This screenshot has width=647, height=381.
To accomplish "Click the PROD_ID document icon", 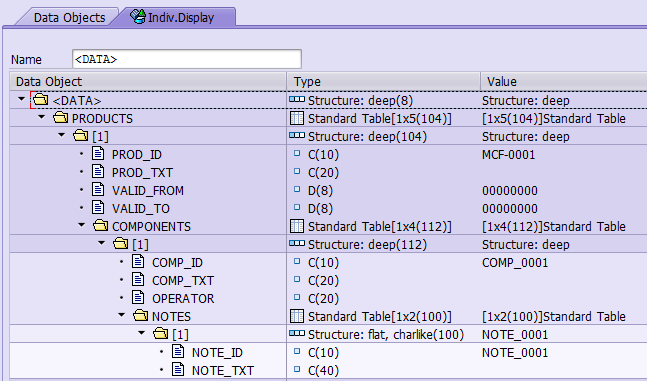I will 98,154.
